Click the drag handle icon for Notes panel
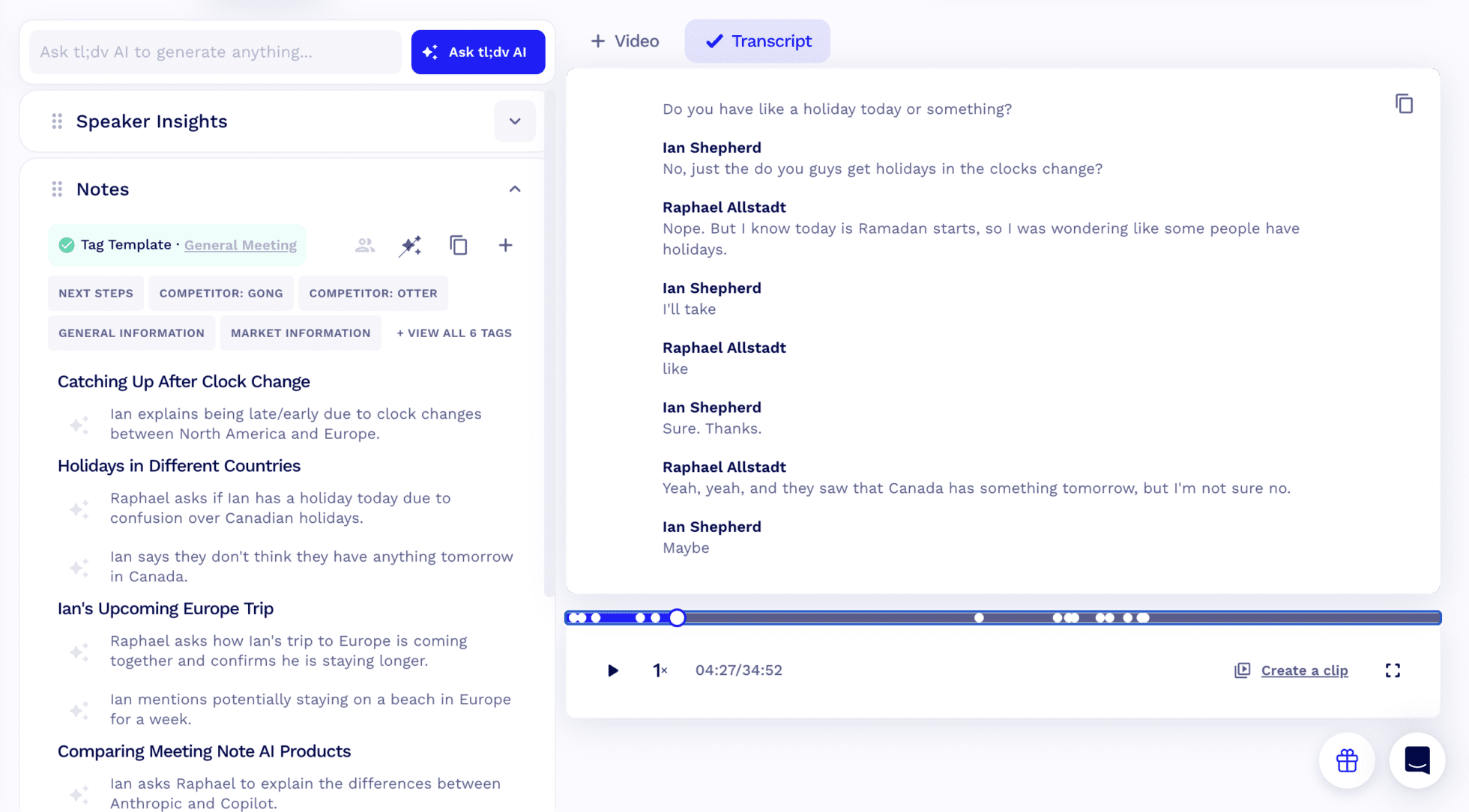Screen dimensions: 1469x812 tap(57, 188)
